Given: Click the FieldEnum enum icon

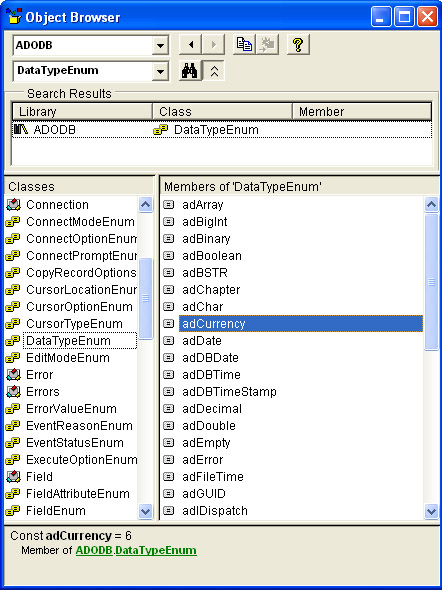Looking at the screenshot, I should [13, 511].
